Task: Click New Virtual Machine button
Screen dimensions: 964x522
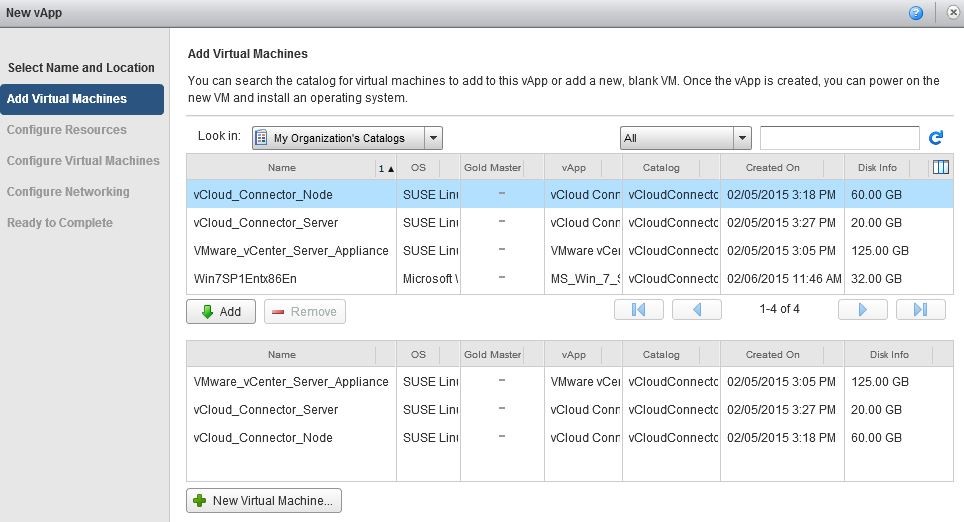Action: tap(264, 500)
